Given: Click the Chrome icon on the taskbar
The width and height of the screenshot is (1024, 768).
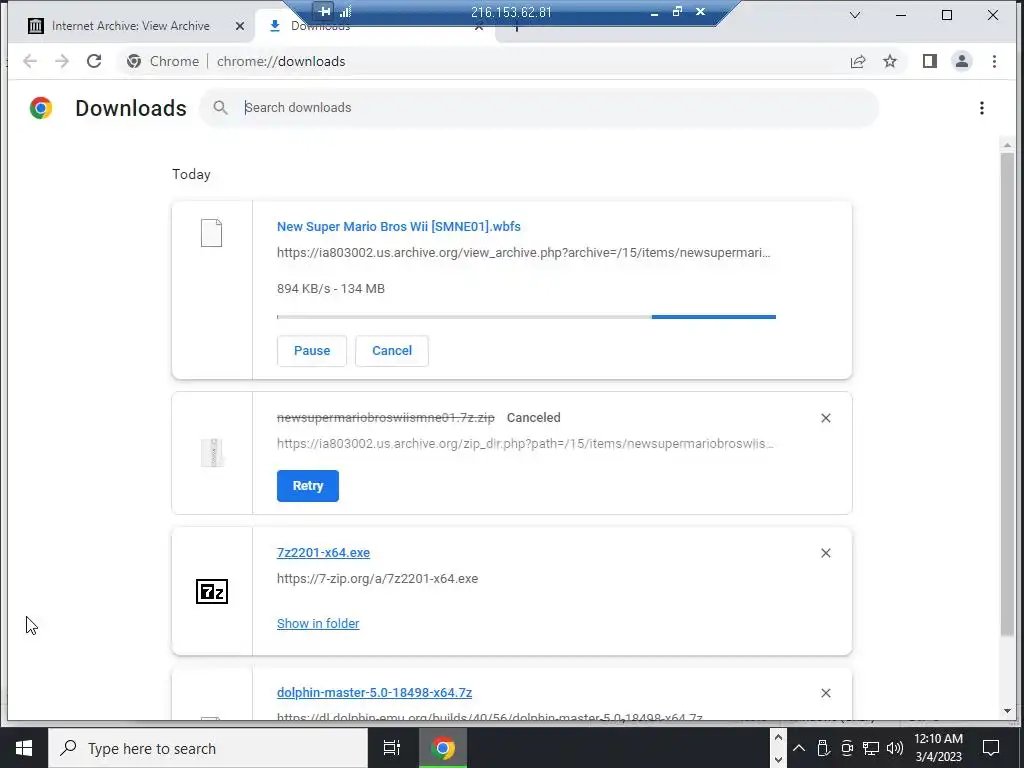Looking at the screenshot, I should [x=443, y=748].
